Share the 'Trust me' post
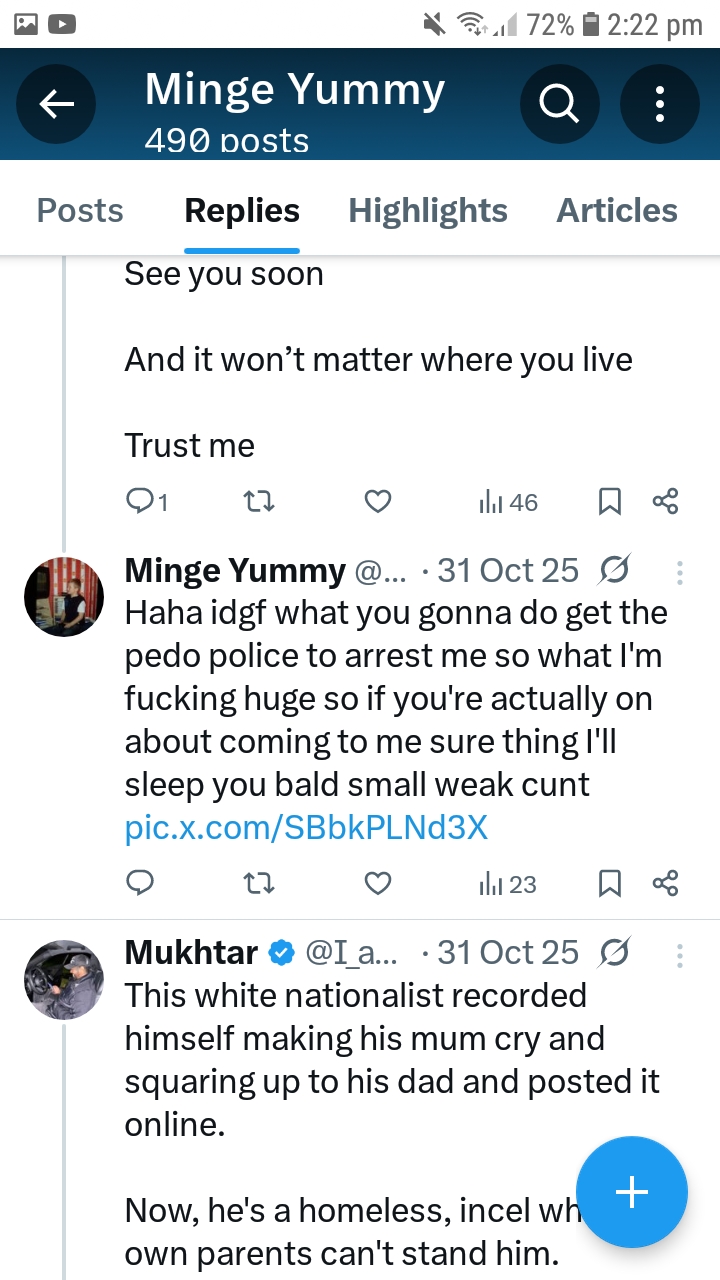 [665, 501]
